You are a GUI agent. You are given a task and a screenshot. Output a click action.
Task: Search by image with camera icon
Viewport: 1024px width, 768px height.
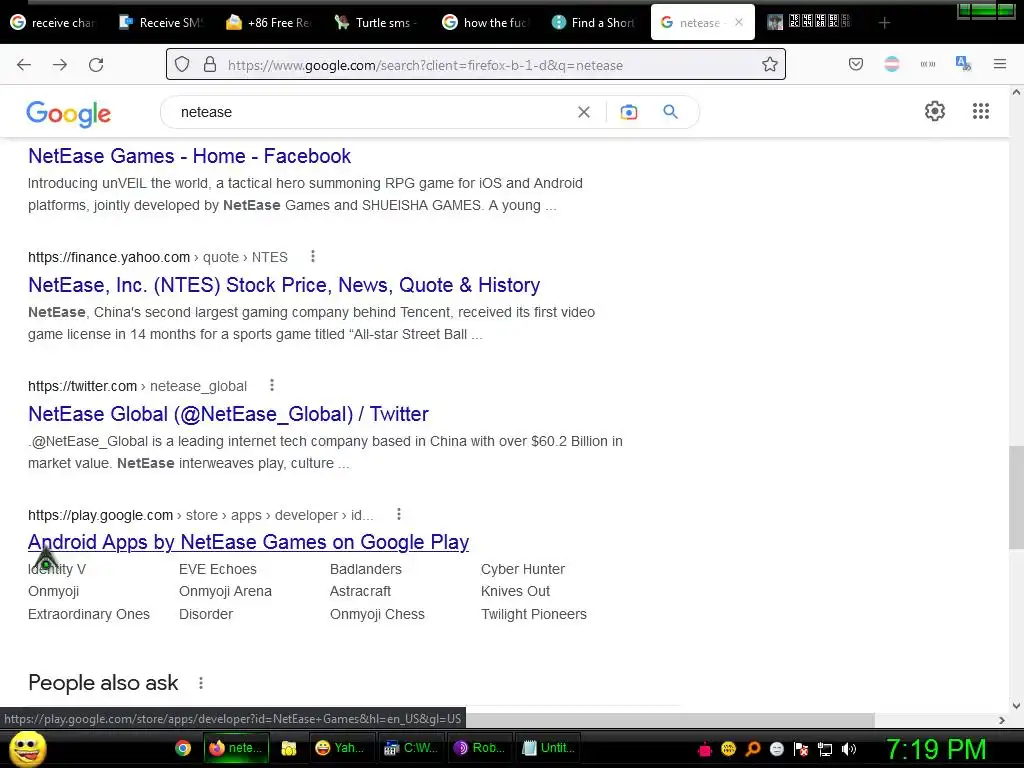(629, 112)
